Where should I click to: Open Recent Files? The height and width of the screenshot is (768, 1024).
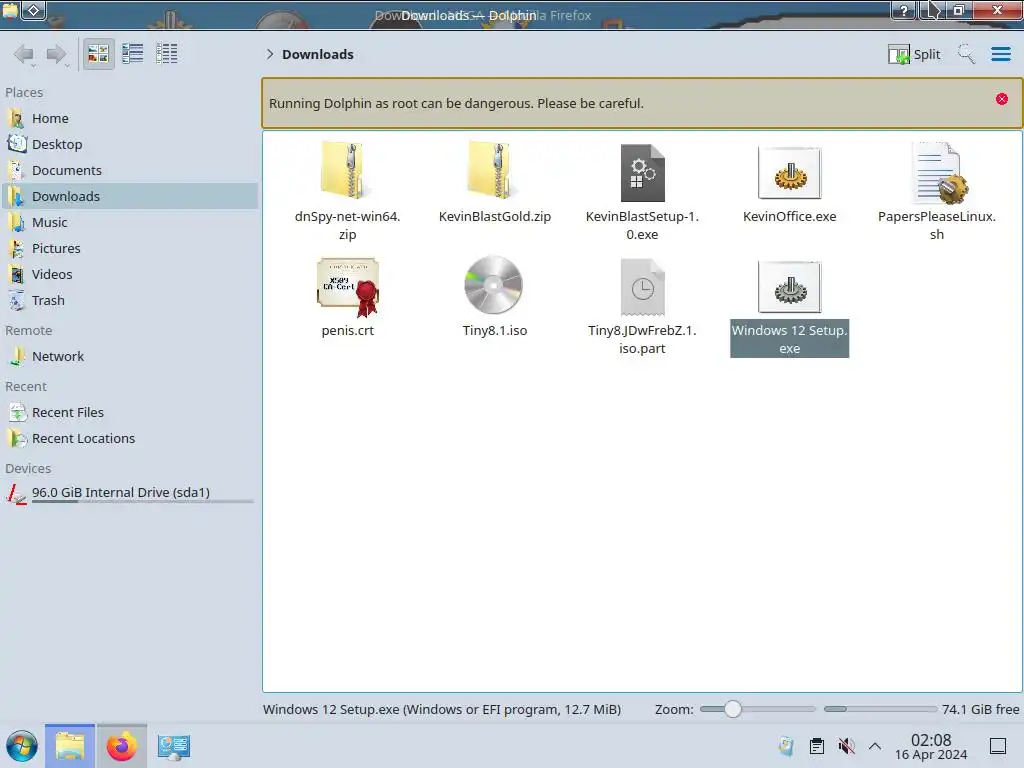(x=129, y=413)
